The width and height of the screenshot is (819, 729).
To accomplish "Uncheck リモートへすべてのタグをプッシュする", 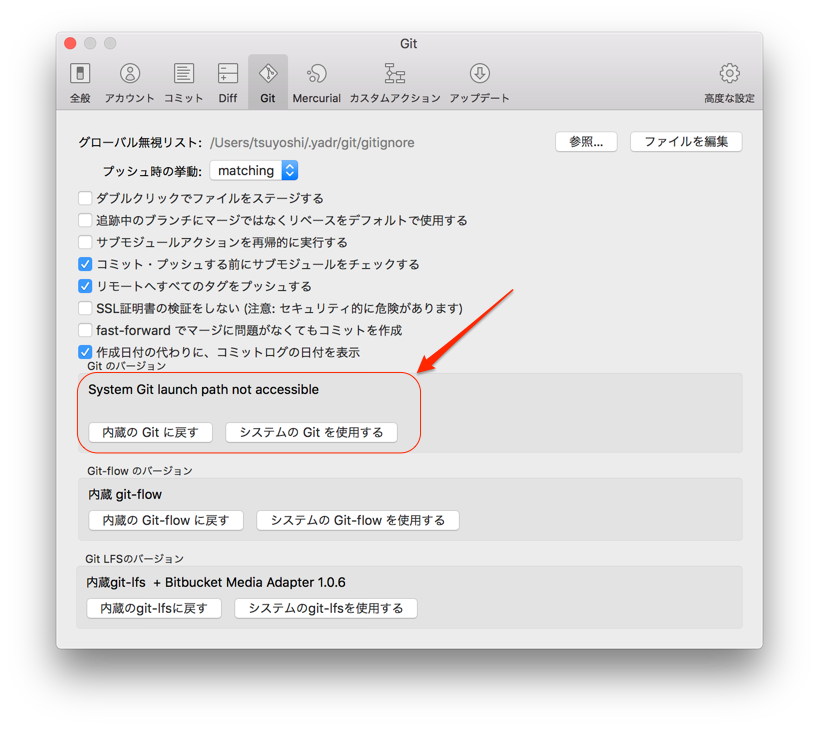I will [85, 286].
